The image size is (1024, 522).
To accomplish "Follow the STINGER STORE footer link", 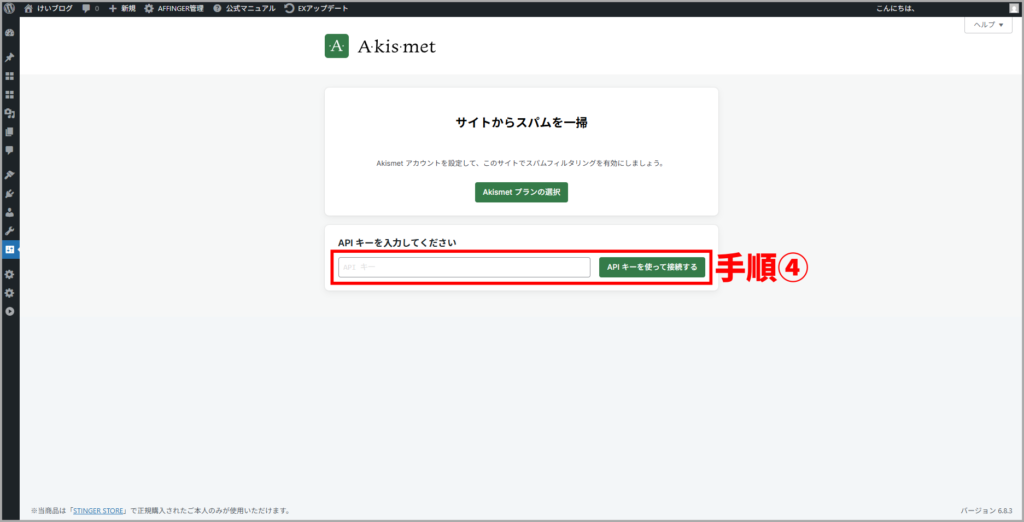I will (x=99, y=510).
